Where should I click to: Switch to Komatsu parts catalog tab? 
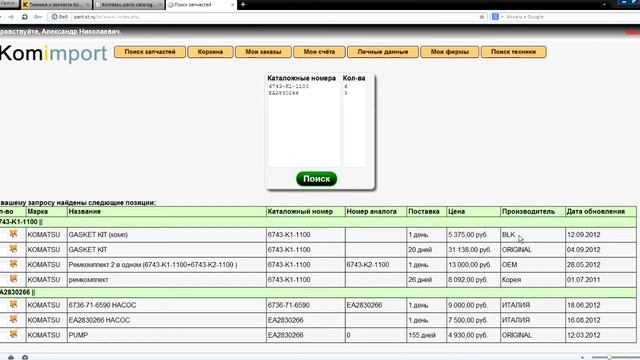[129, 5]
